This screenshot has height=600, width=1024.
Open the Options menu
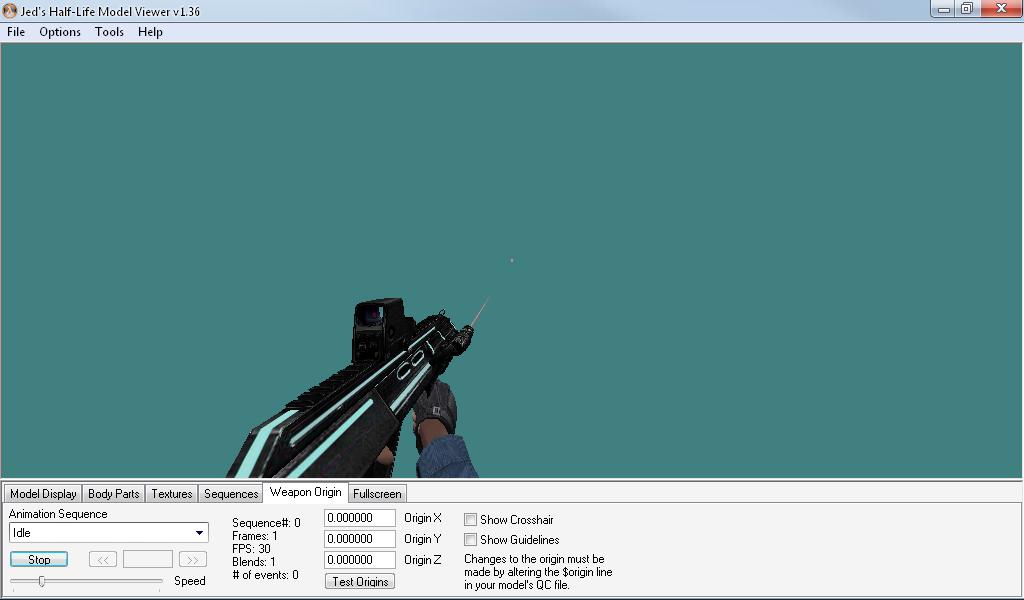[60, 32]
